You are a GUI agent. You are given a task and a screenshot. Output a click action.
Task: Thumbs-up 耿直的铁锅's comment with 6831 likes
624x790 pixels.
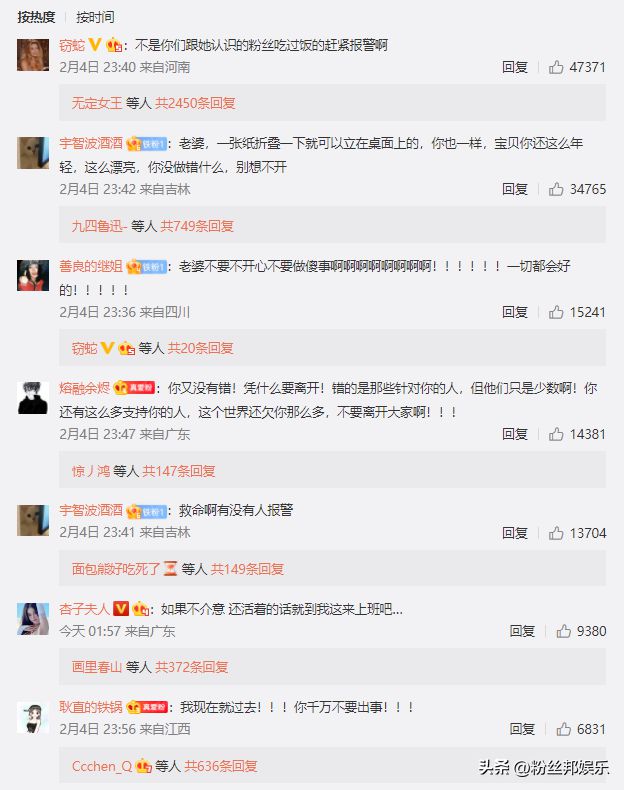pyautogui.click(x=564, y=729)
